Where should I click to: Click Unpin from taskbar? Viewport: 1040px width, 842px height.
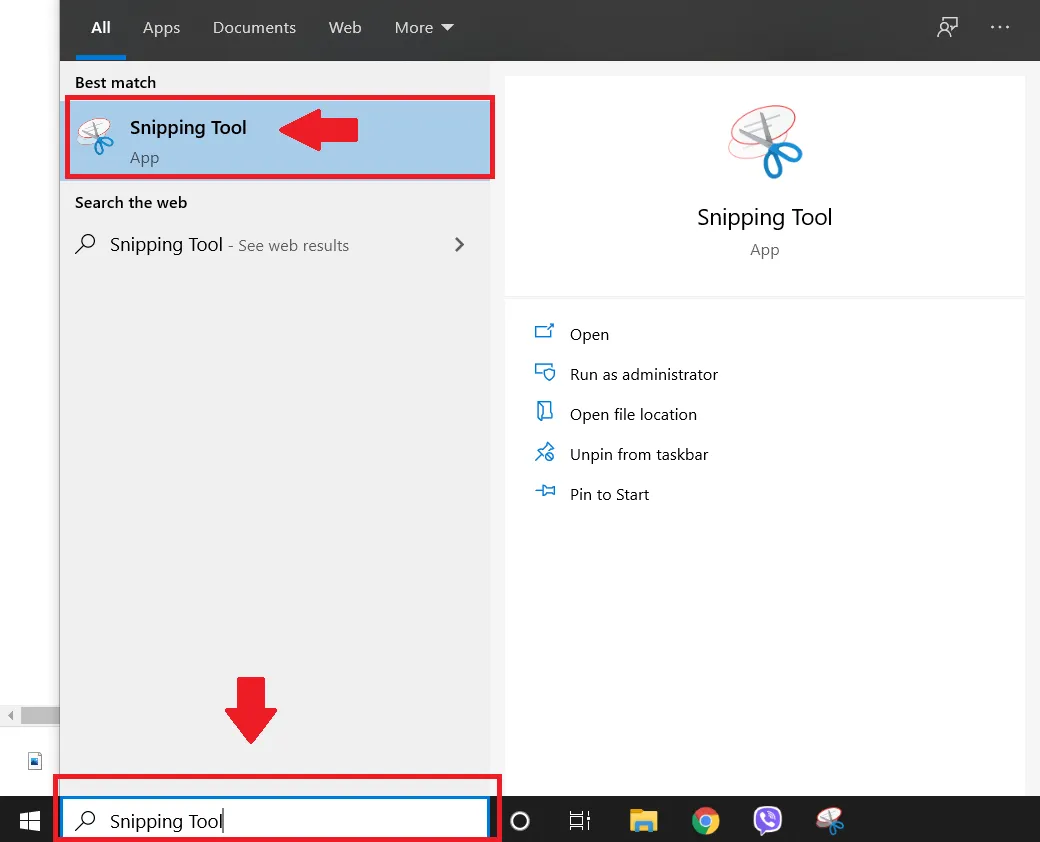tap(637, 454)
